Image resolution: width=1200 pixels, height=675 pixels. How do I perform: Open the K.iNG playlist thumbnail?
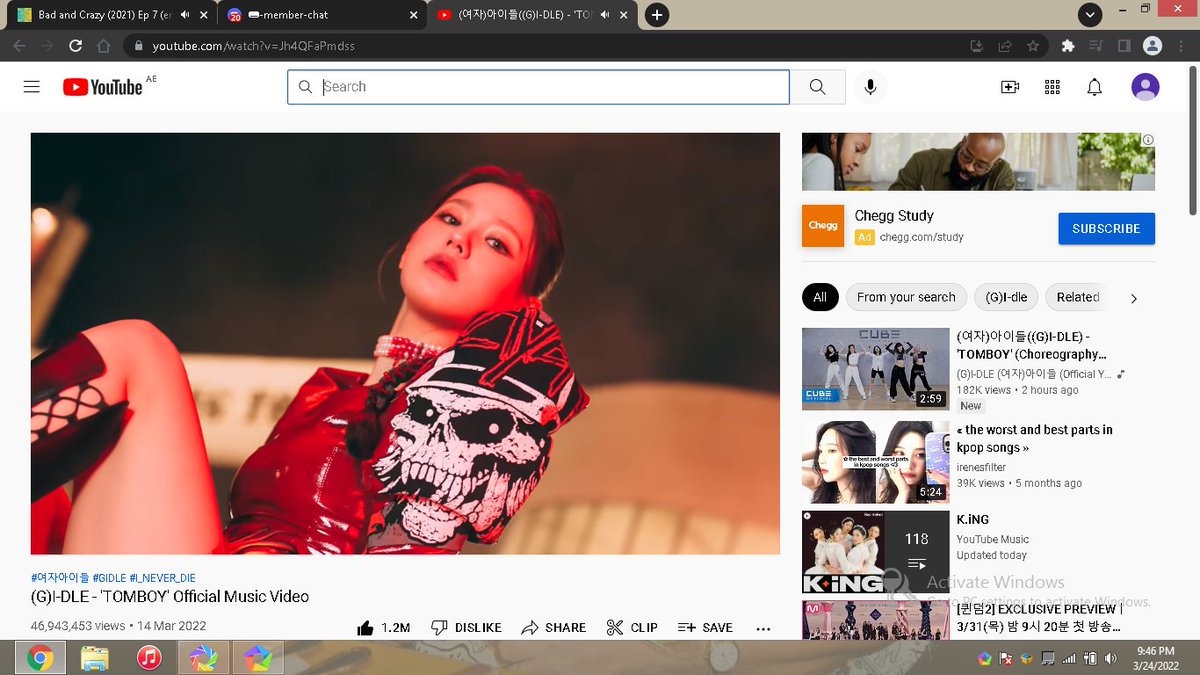pyautogui.click(x=875, y=552)
